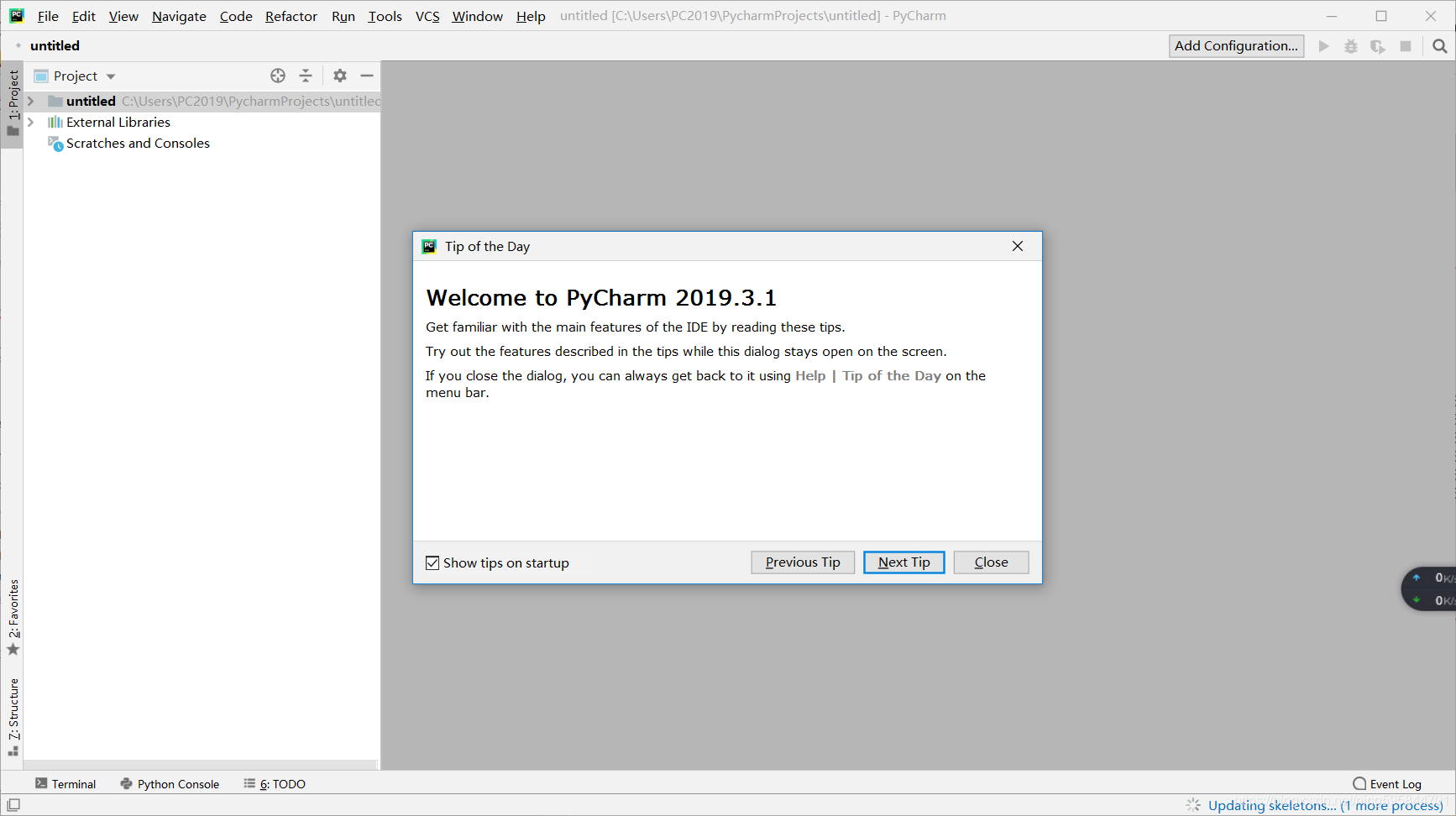The width and height of the screenshot is (1456, 816).
Task: Open the Code menu
Action: pyautogui.click(x=236, y=16)
